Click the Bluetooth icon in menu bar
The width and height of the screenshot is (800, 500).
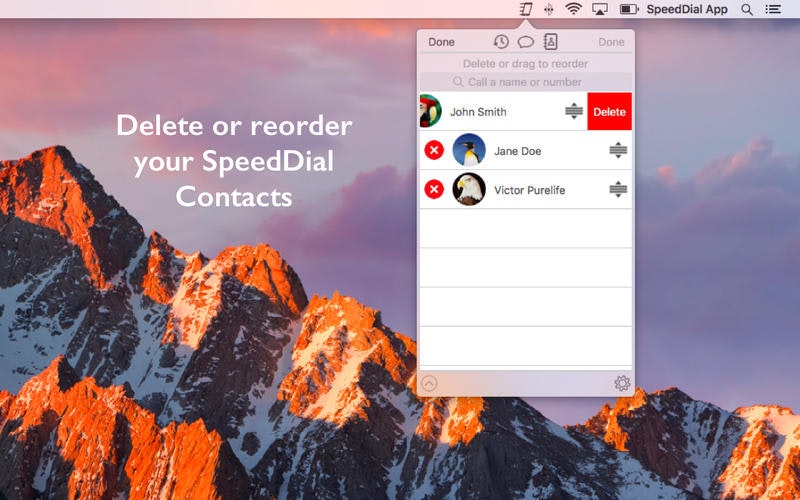[549, 9]
